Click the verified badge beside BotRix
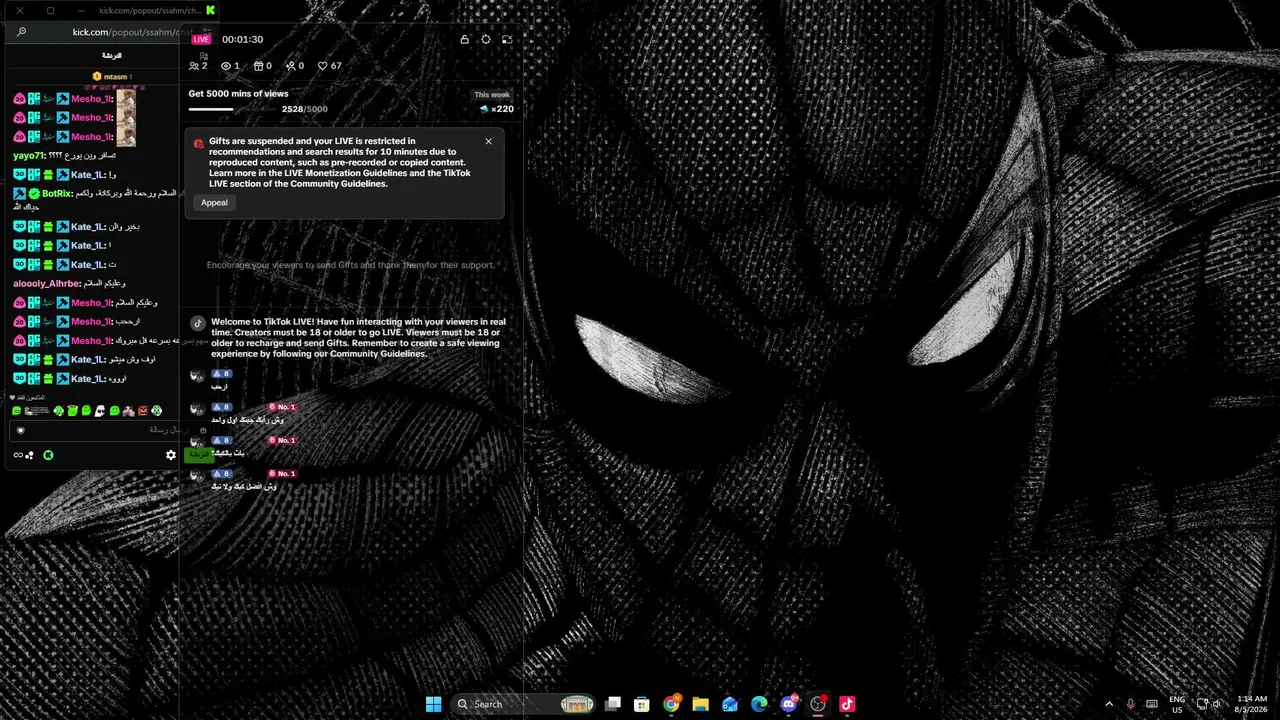 click(x=34, y=193)
